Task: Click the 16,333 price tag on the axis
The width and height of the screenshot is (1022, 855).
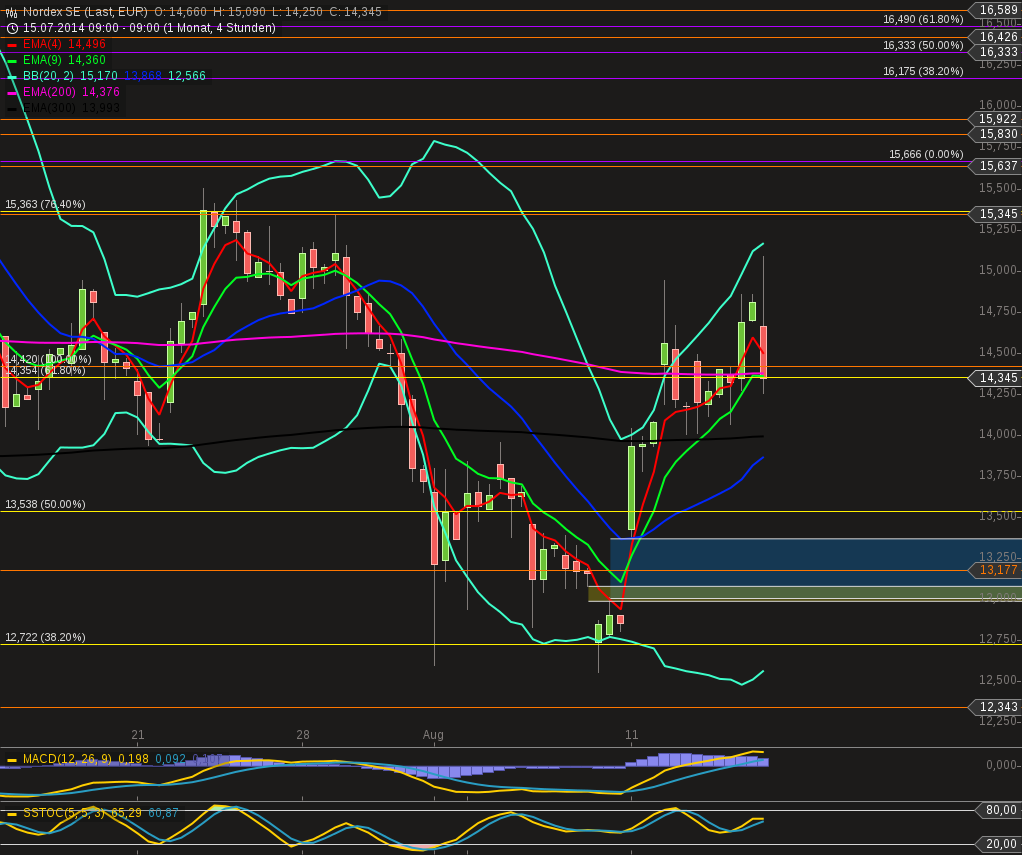Action: [995, 52]
